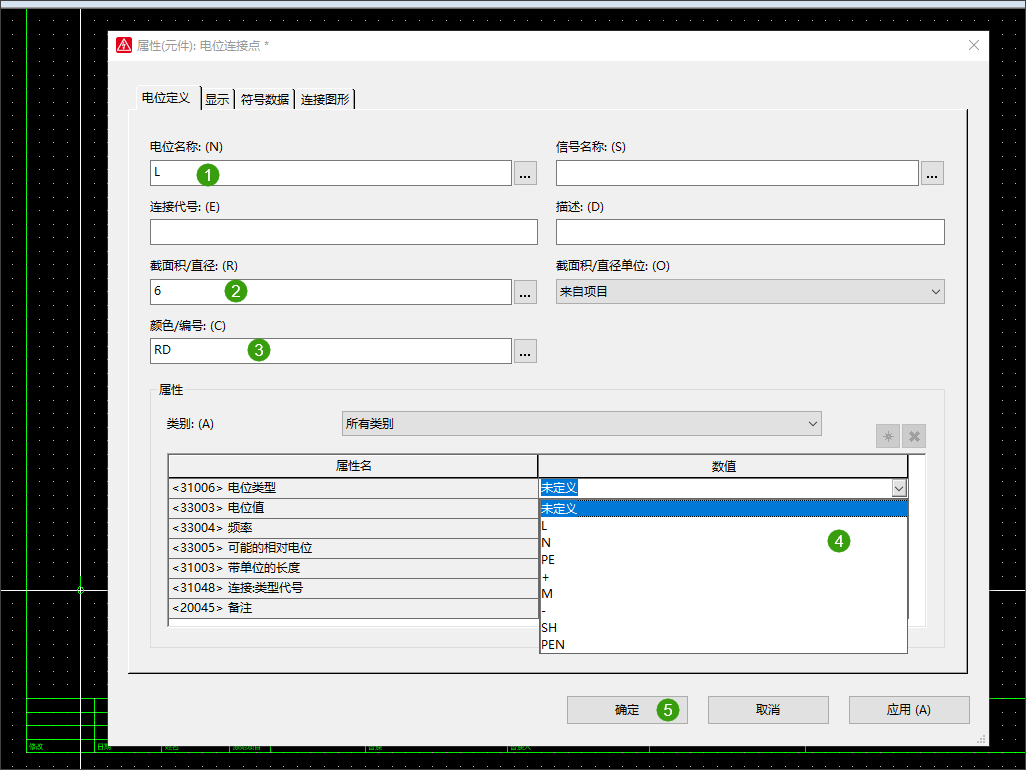Open browse button next to 截面积/直径 field
This screenshot has width=1026, height=770.
(x=525, y=292)
